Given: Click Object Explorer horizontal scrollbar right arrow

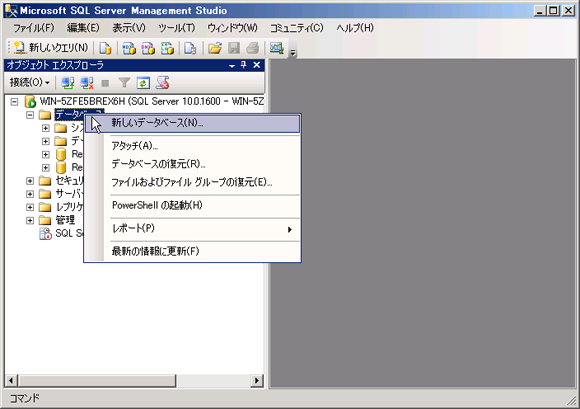Looking at the screenshot, I should pyautogui.click(x=257, y=381).
